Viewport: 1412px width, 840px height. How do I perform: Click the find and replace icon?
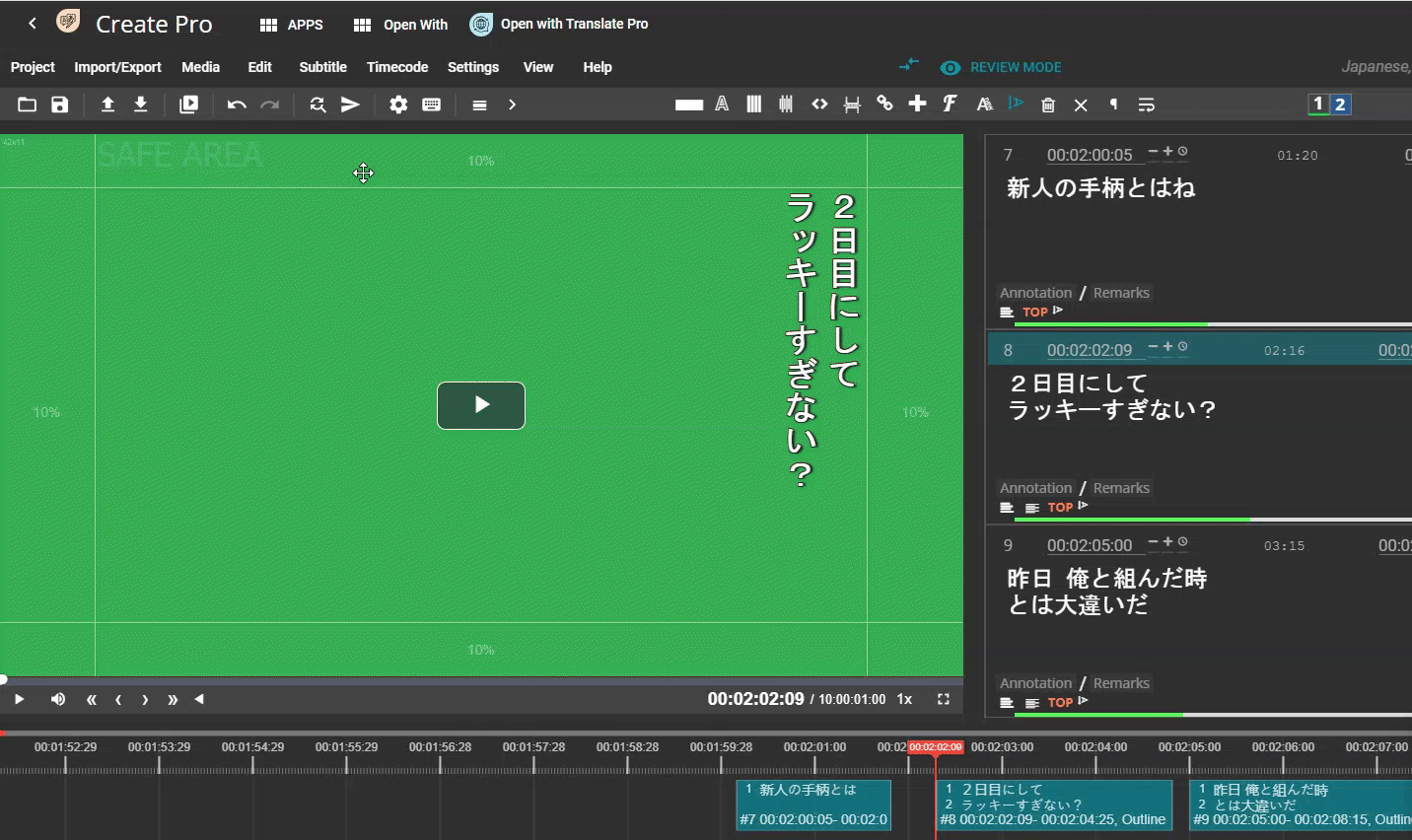coord(318,105)
